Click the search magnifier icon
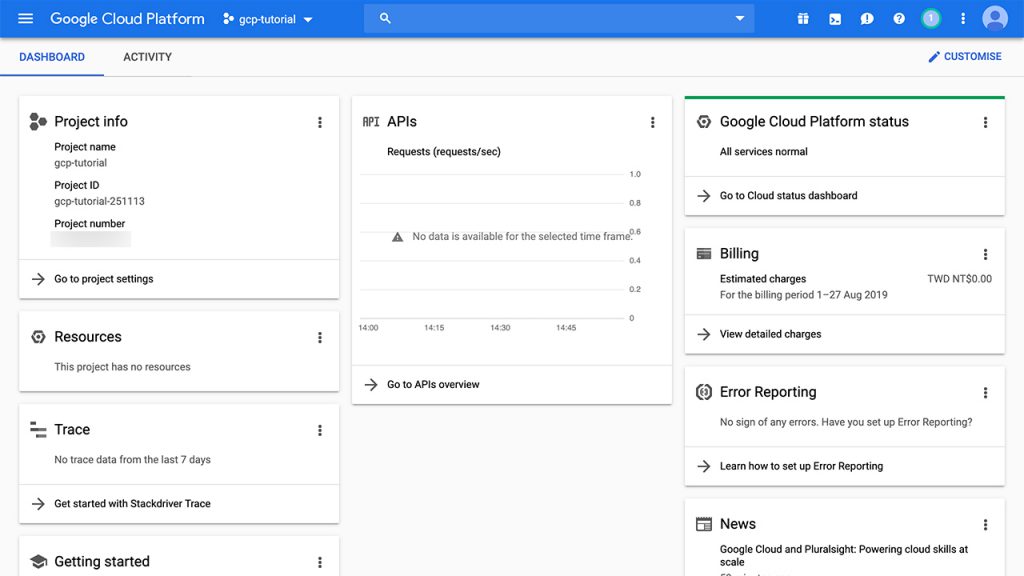This screenshot has height=576, width=1024. click(x=385, y=18)
